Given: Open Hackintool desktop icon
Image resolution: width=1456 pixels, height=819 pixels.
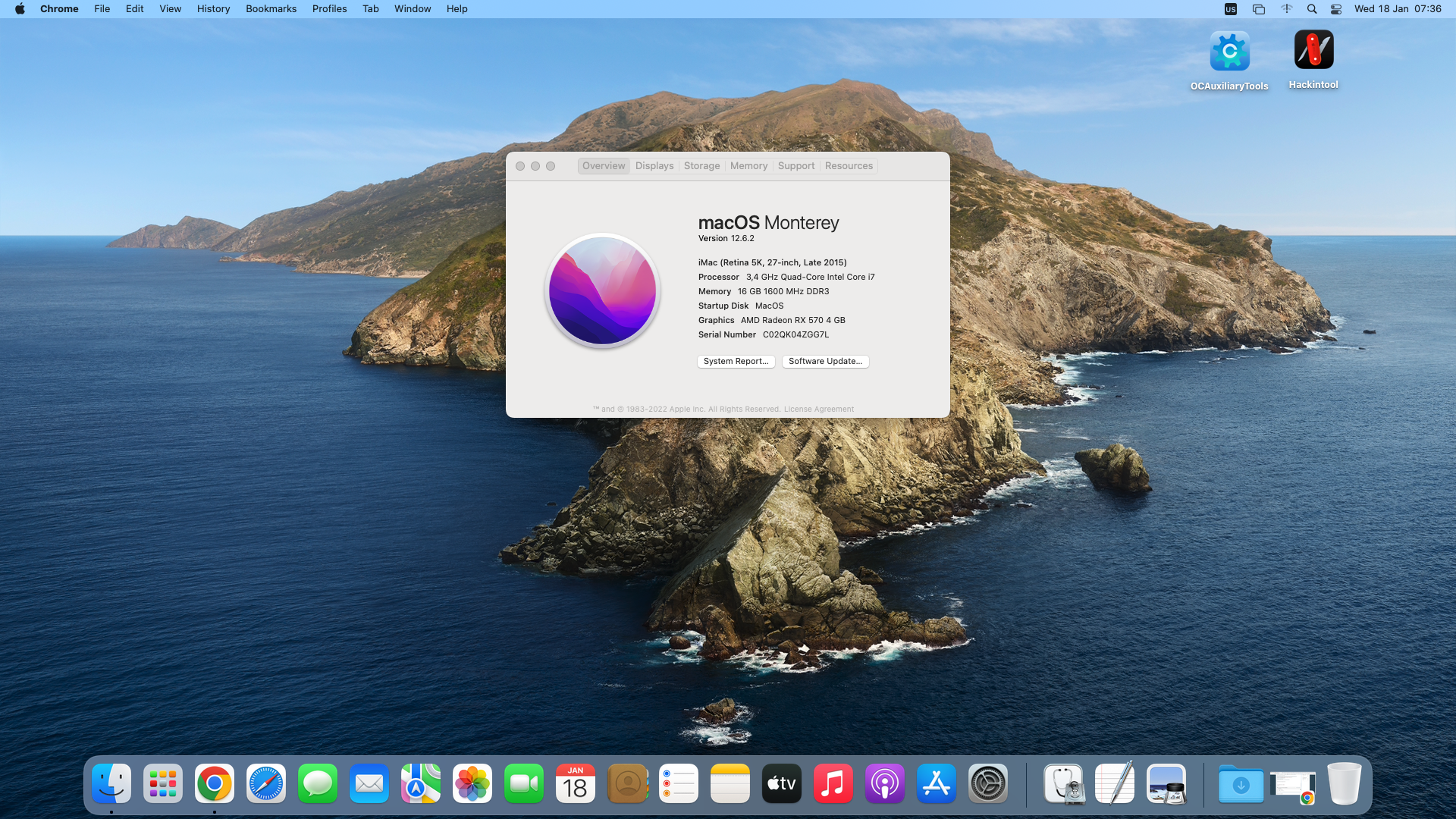Looking at the screenshot, I should (1313, 59).
